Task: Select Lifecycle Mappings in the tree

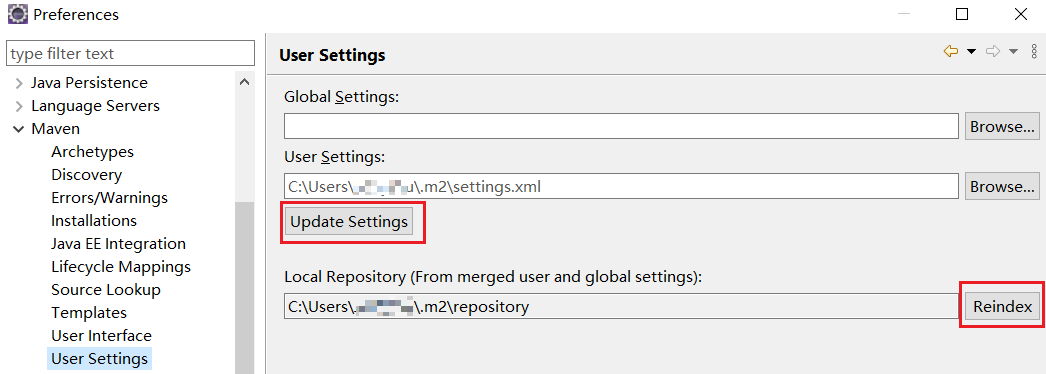Action: 121,267
